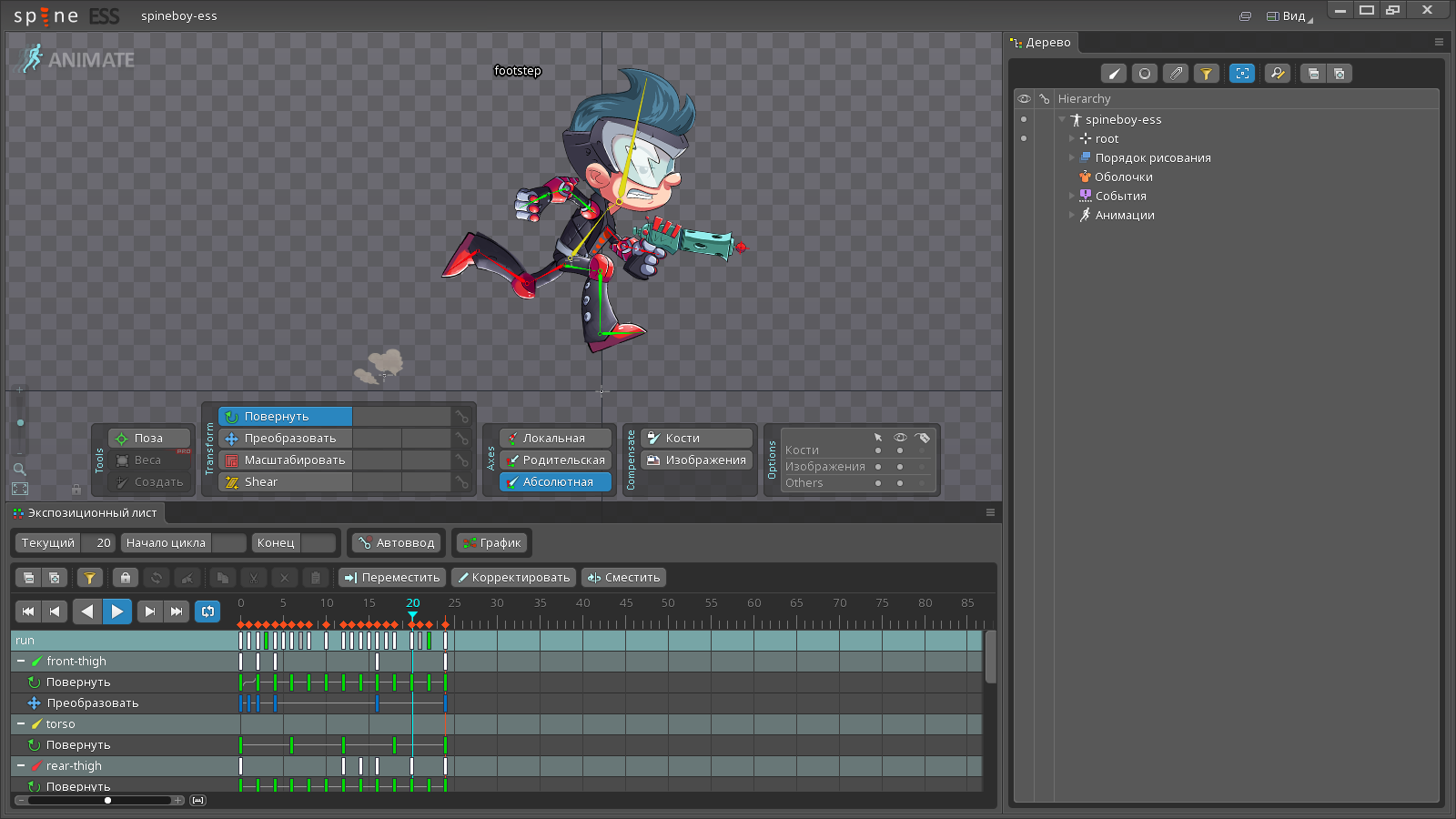The width and height of the screenshot is (1456, 819).
Task: Select the Локальная axes option
Action: [555, 439]
